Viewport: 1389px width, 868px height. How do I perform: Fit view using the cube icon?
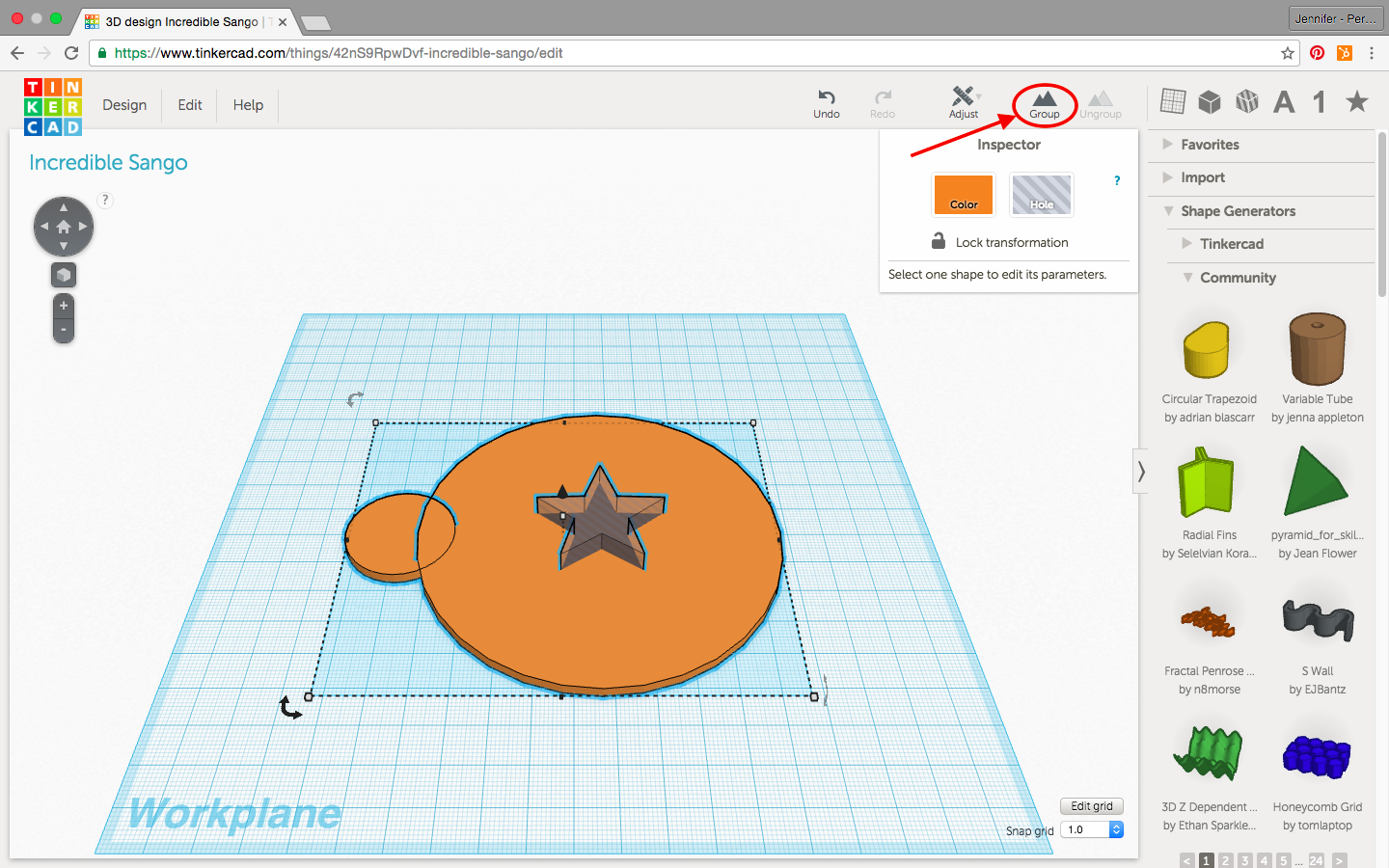coord(64,275)
